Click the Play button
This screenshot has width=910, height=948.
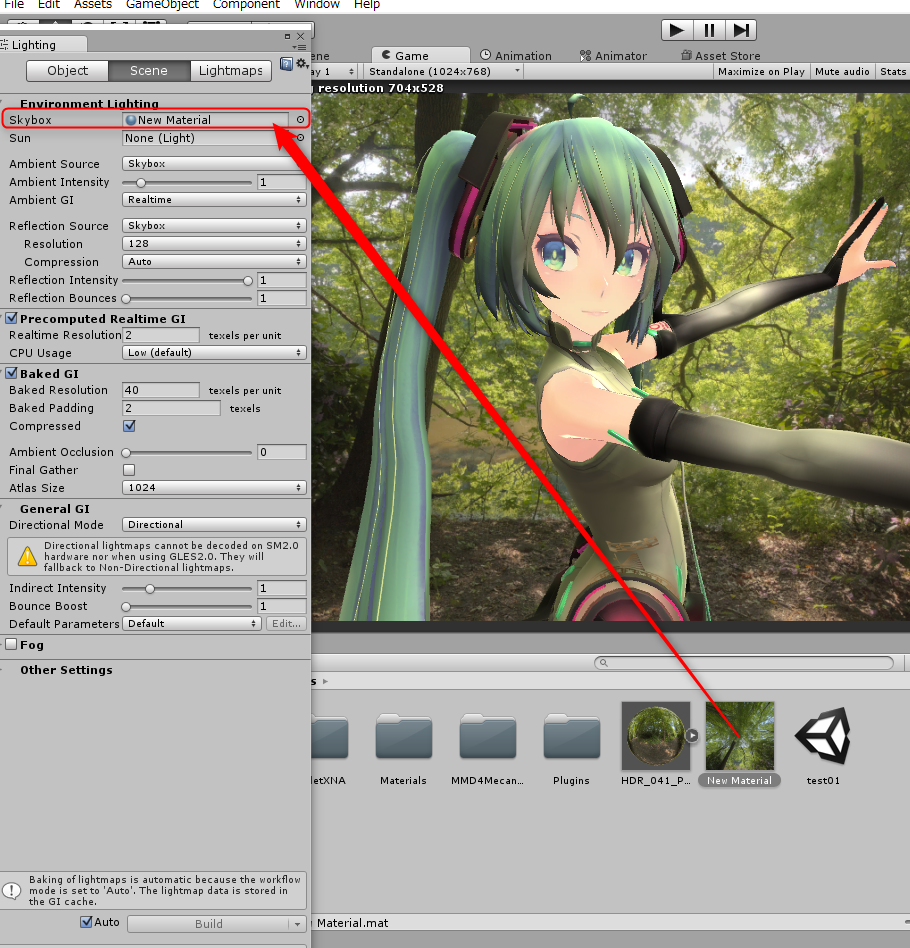click(677, 30)
